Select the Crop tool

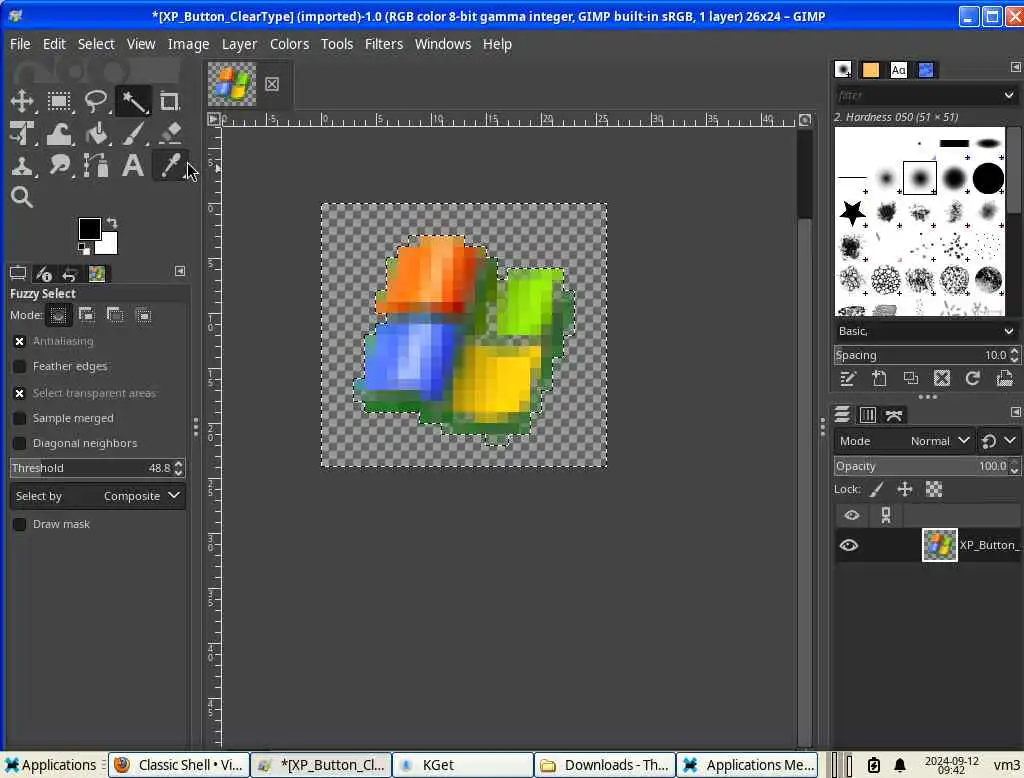click(x=170, y=101)
